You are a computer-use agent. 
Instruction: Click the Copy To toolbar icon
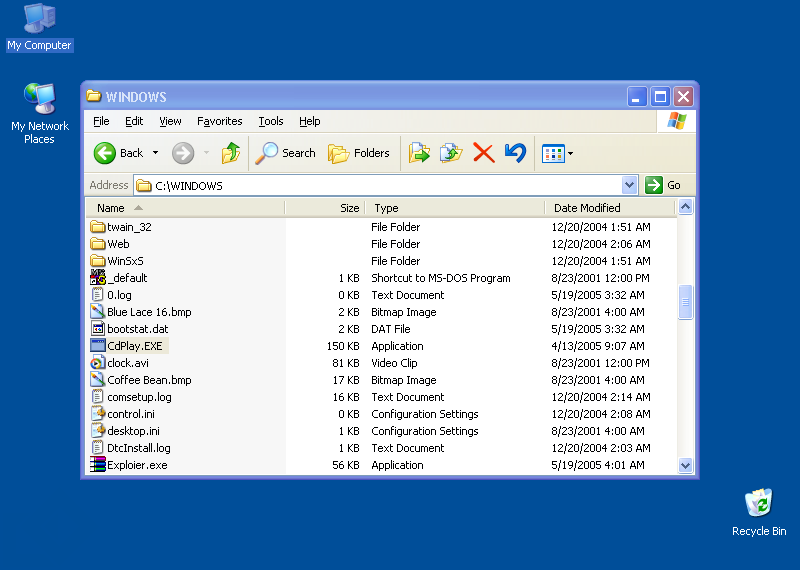tap(451, 153)
